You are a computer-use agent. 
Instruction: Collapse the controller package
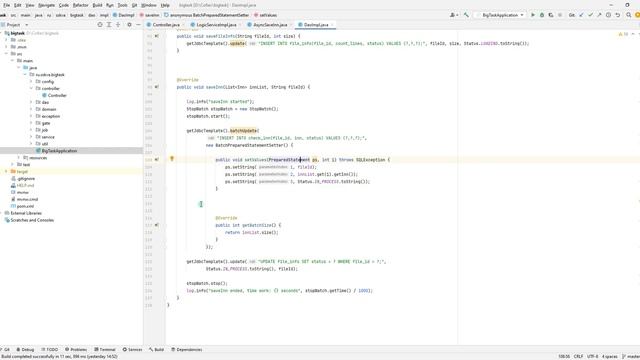31,89
